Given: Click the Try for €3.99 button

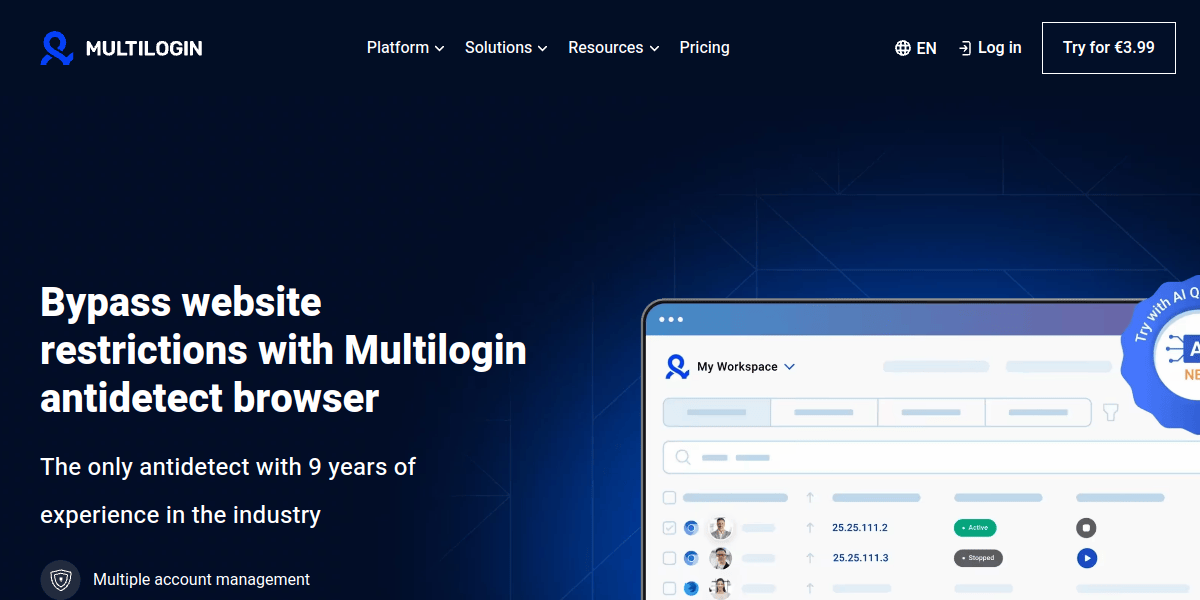Looking at the screenshot, I should pyautogui.click(x=1108, y=48).
